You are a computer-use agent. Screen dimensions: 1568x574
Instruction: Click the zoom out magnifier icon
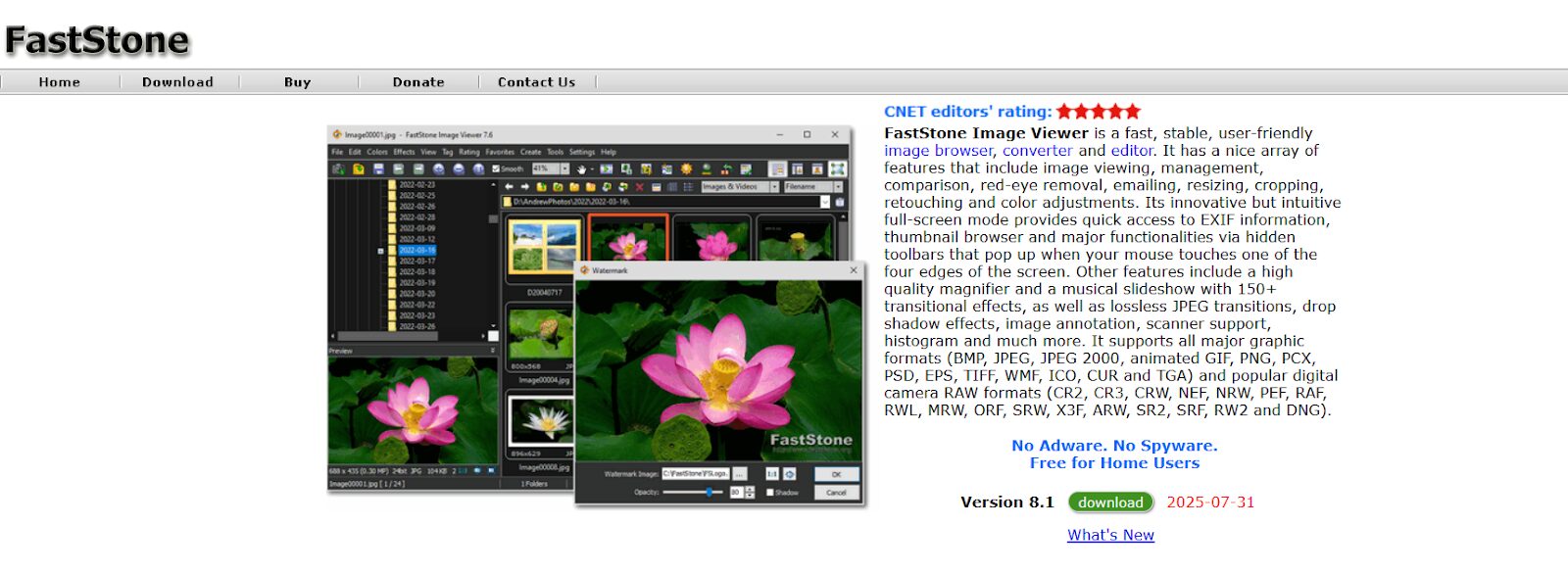click(x=459, y=169)
